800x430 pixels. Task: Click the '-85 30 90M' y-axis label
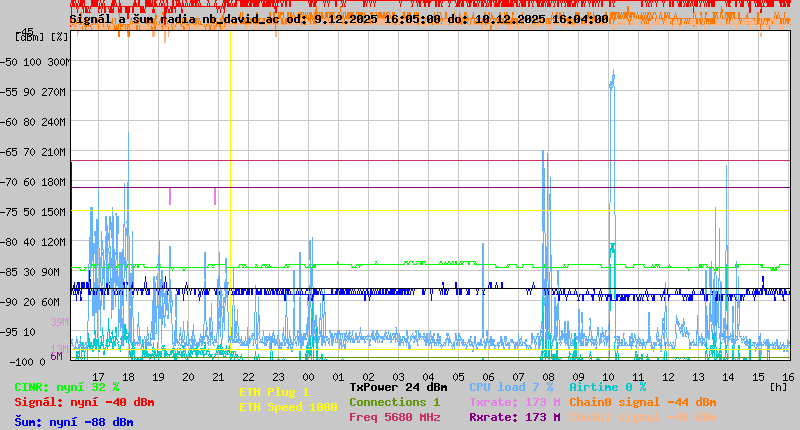(31, 272)
